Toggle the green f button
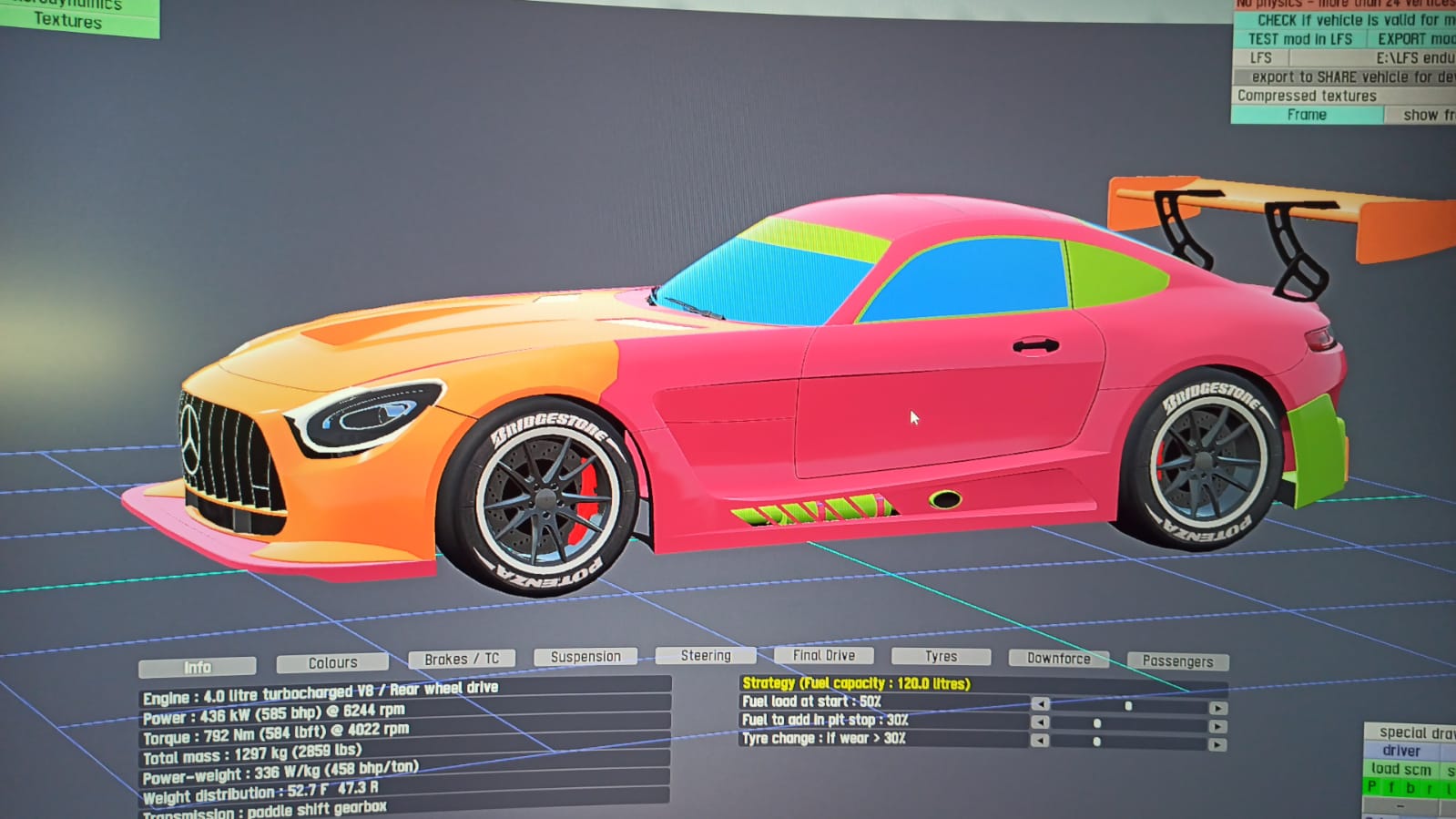The width and height of the screenshot is (1456, 819). tap(1391, 787)
